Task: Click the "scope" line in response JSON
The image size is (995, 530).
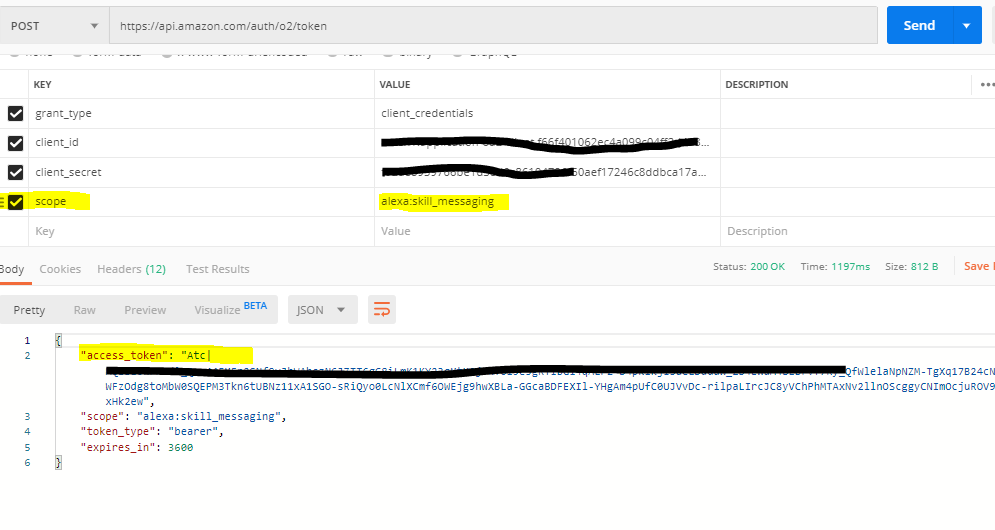Action: 183,416
